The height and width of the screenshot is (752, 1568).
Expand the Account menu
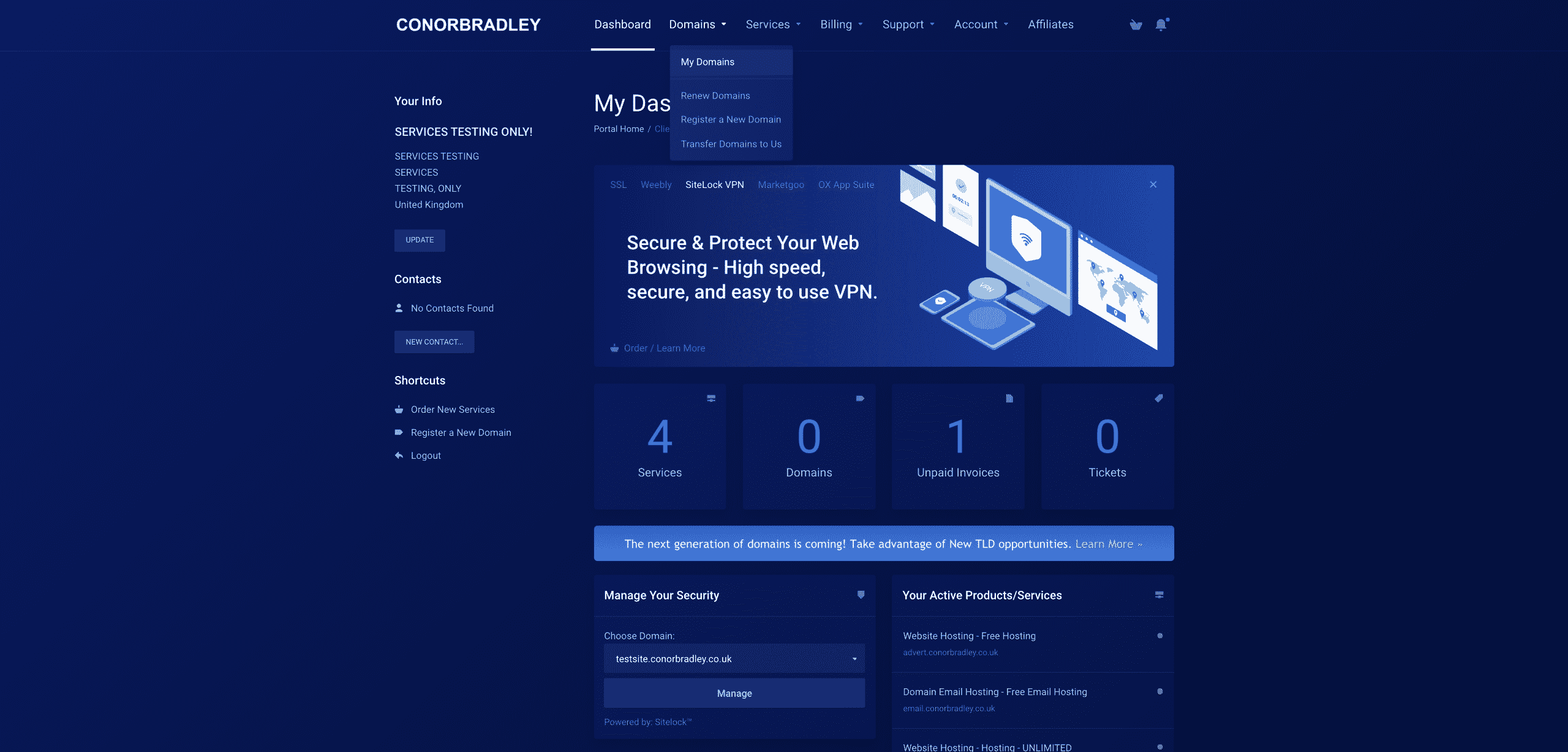(x=981, y=24)
